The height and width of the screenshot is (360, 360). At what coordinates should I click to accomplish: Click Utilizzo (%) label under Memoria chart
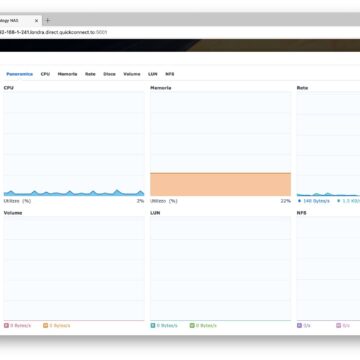pos(164,201)
